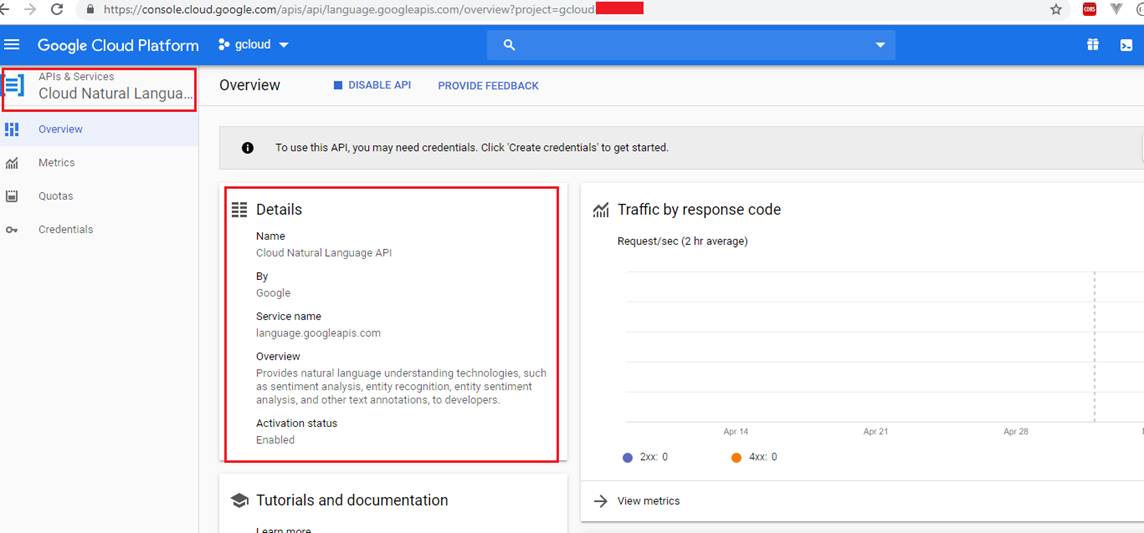Click the graduation cap Tutorials icon

(239, 501)
